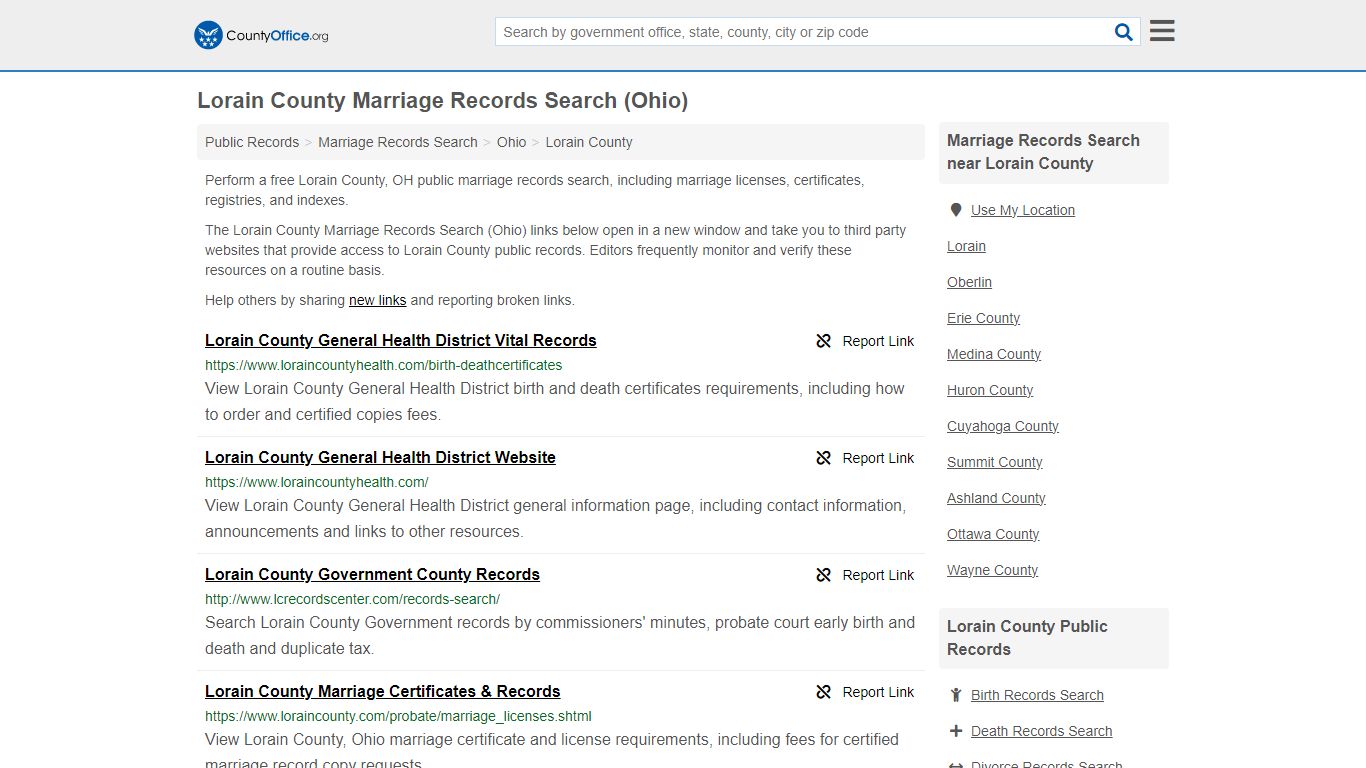Open Lorain County Marriage Certificates & Records
1366x768 pixels.
382,691
